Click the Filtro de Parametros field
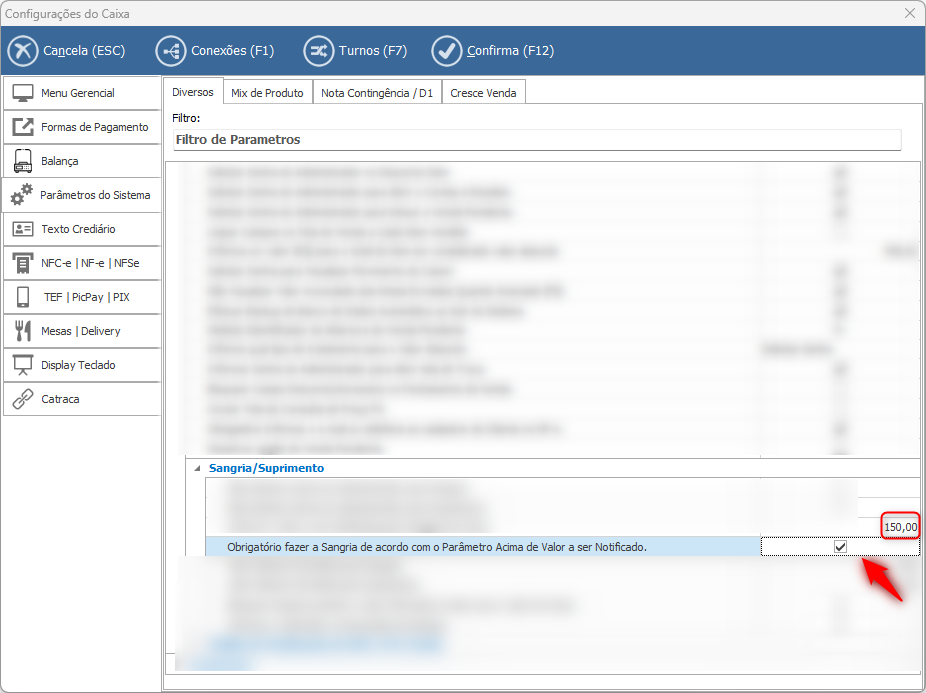This screenshot has width=926, height=693. 536,140
